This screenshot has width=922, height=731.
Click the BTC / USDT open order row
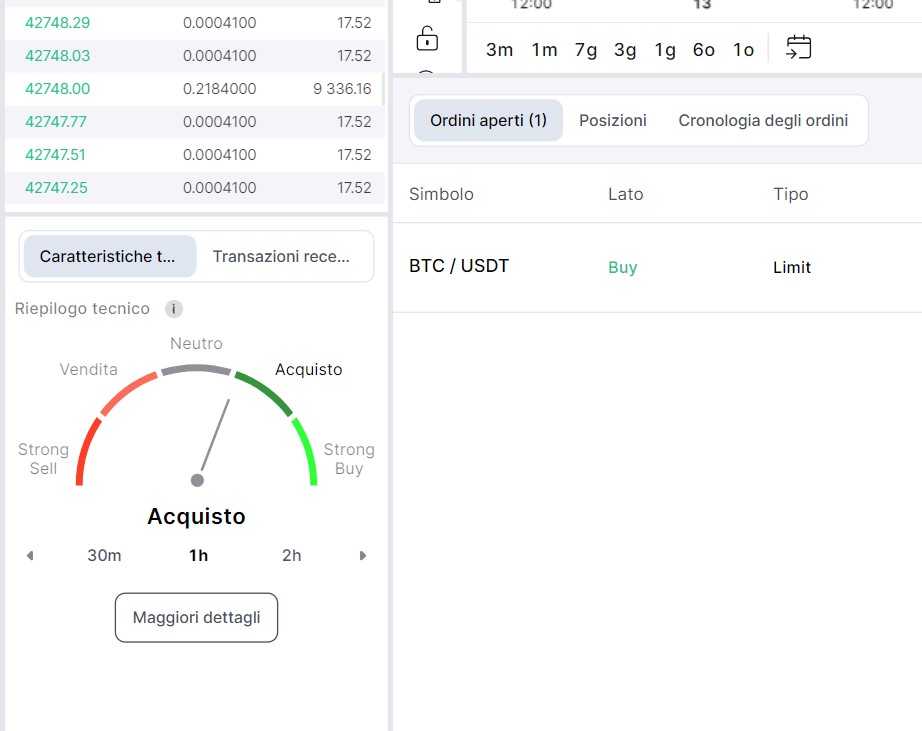click(459, 267)
